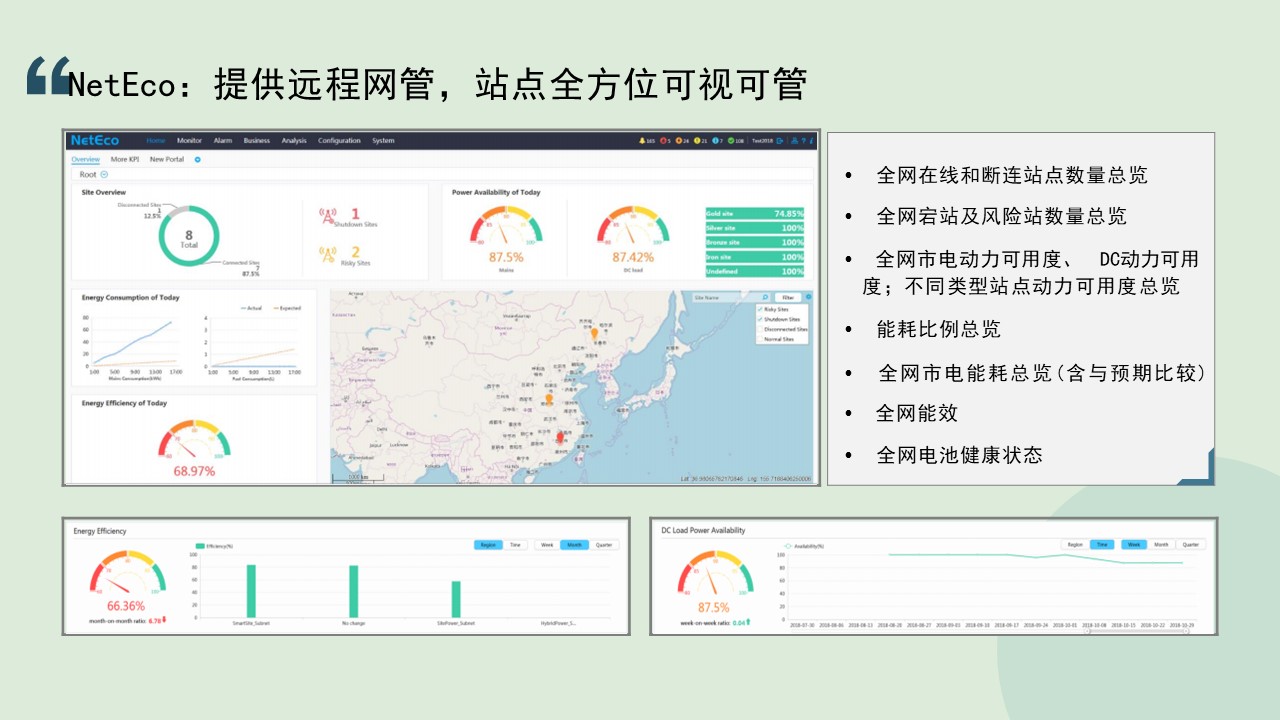The width and height of the screenshot is (1280, 720).
Task: Click the blue add-portal plus icon
Action: 198,160
